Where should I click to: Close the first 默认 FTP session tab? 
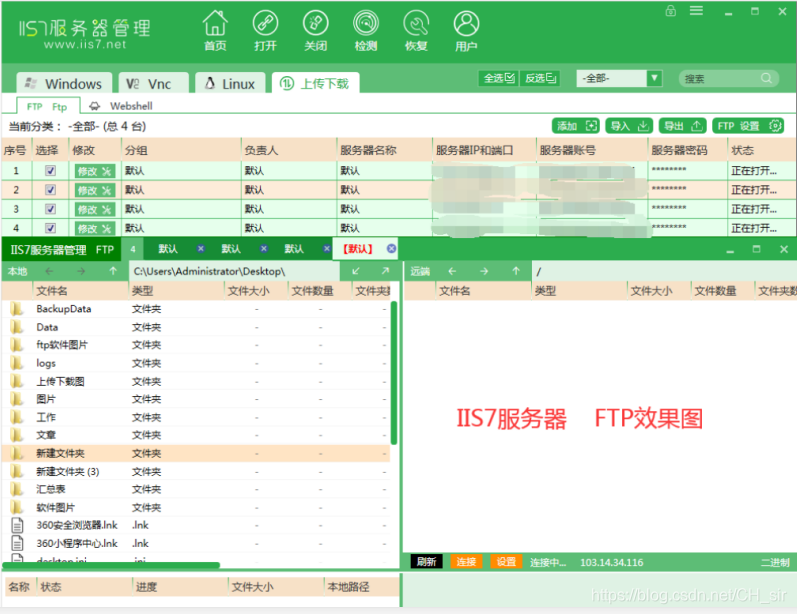tap(201, 249)
